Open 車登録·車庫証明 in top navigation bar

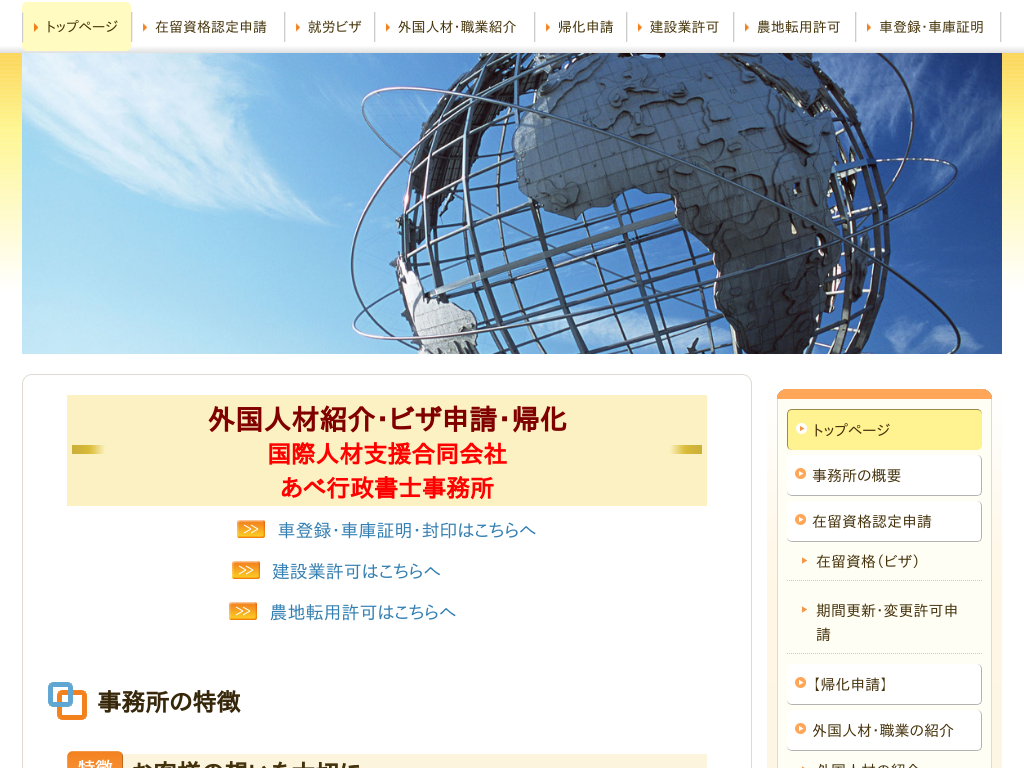tap(928, 27)
